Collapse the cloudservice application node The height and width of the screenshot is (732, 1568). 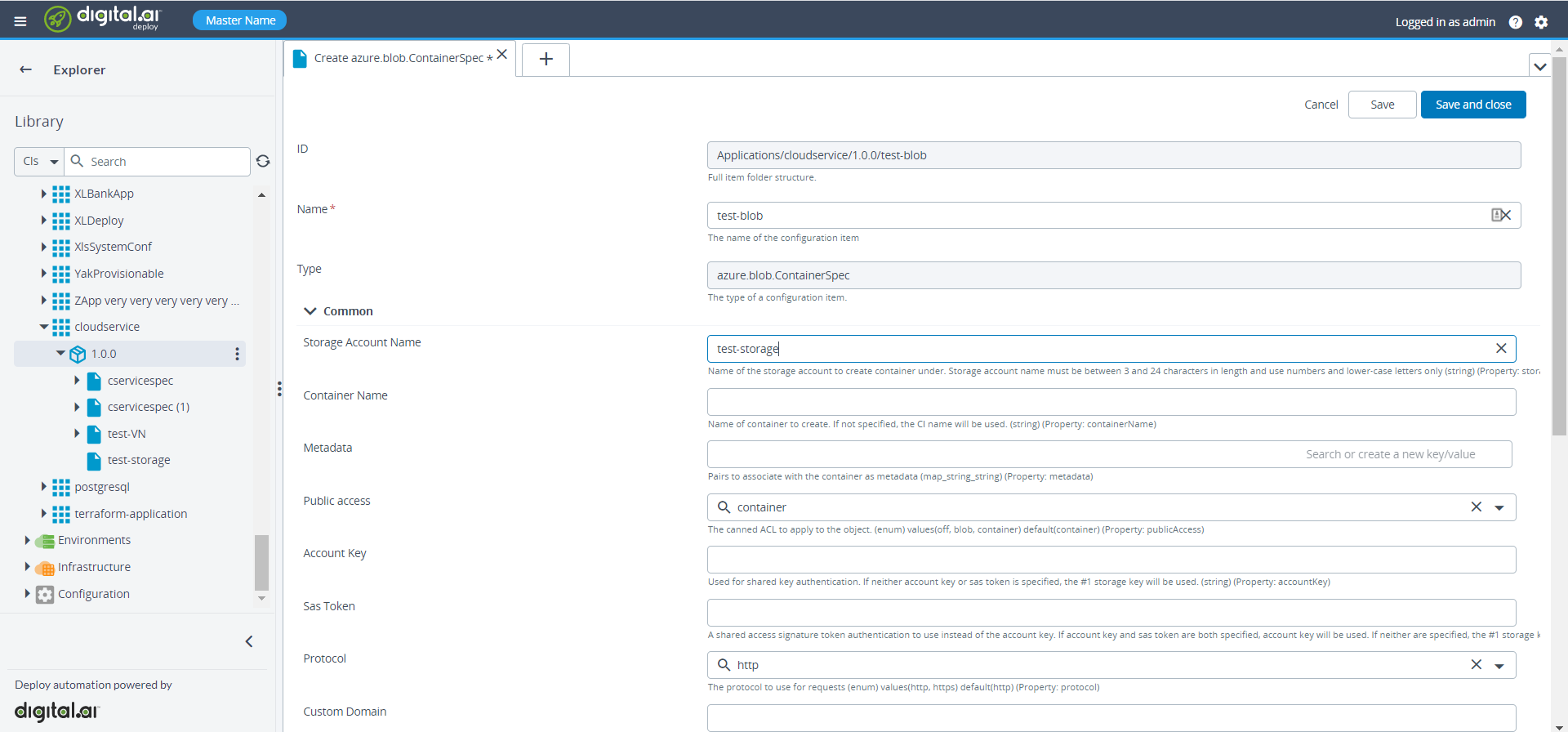click(x=44, y=327)
